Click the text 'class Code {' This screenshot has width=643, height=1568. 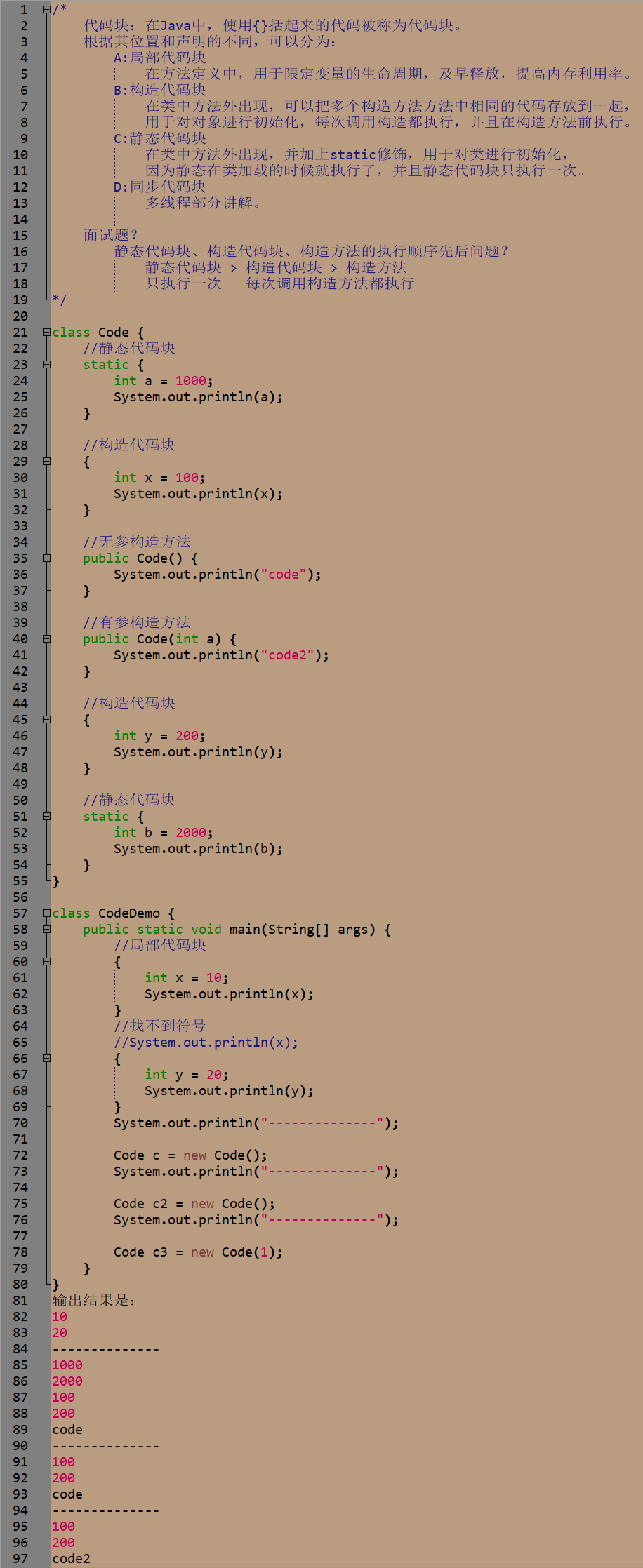[x=98, y=333]
